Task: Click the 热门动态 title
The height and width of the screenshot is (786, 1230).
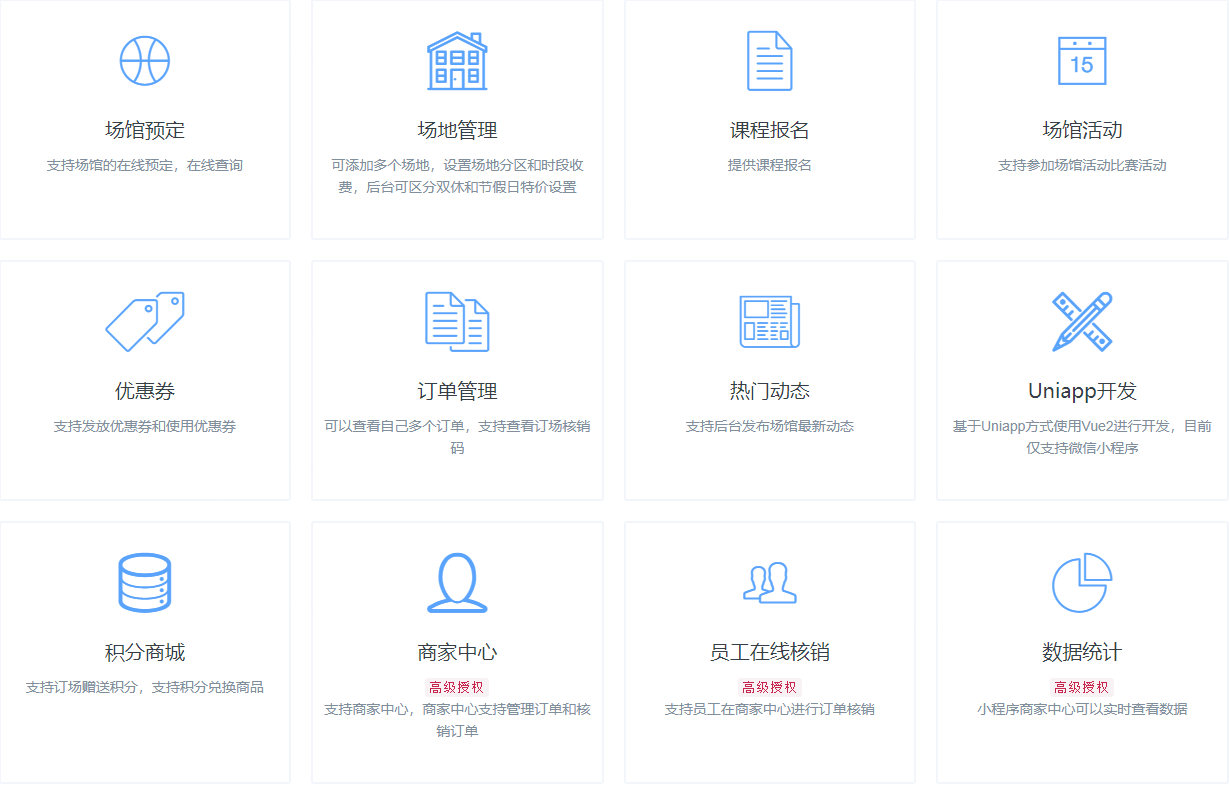Action: pos(769,391)
